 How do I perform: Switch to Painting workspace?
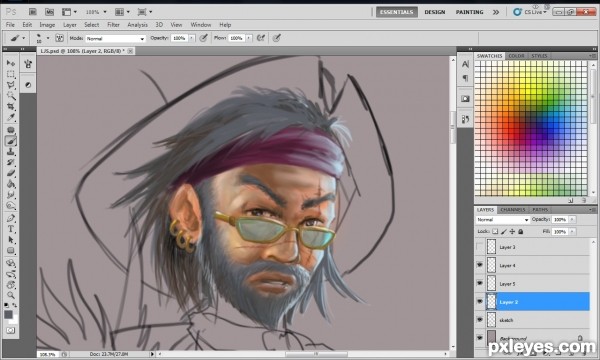(x=469, y=12)
